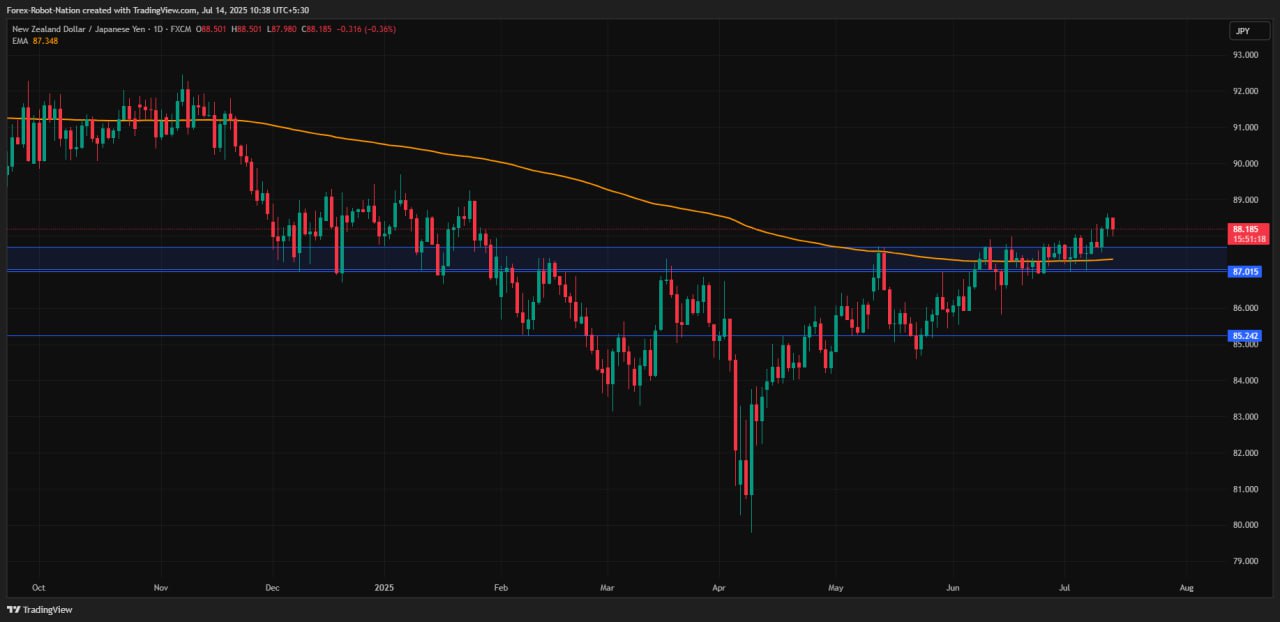This screenshot has width=1280, height=622.
Task: Click 83.000 on the price axis
Action: 1245,416
